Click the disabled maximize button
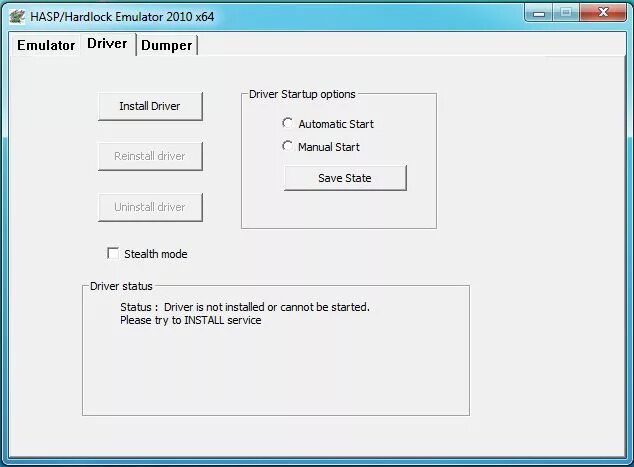 tap(566, 13)
